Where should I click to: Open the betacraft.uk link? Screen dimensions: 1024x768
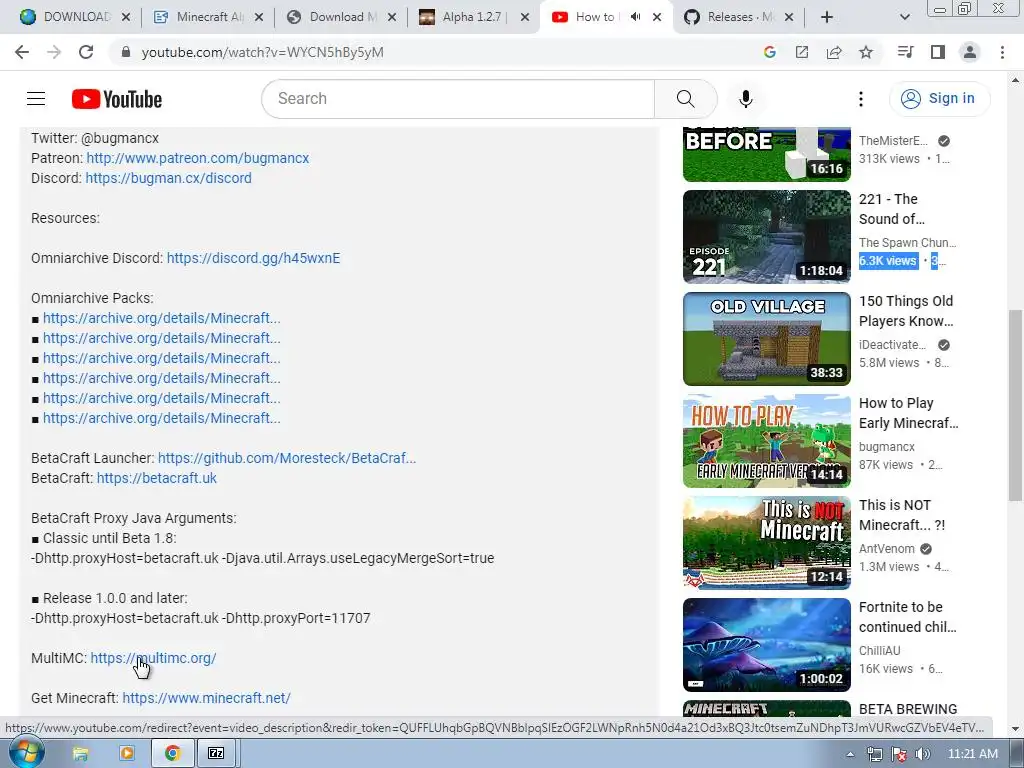click(157, 478)
